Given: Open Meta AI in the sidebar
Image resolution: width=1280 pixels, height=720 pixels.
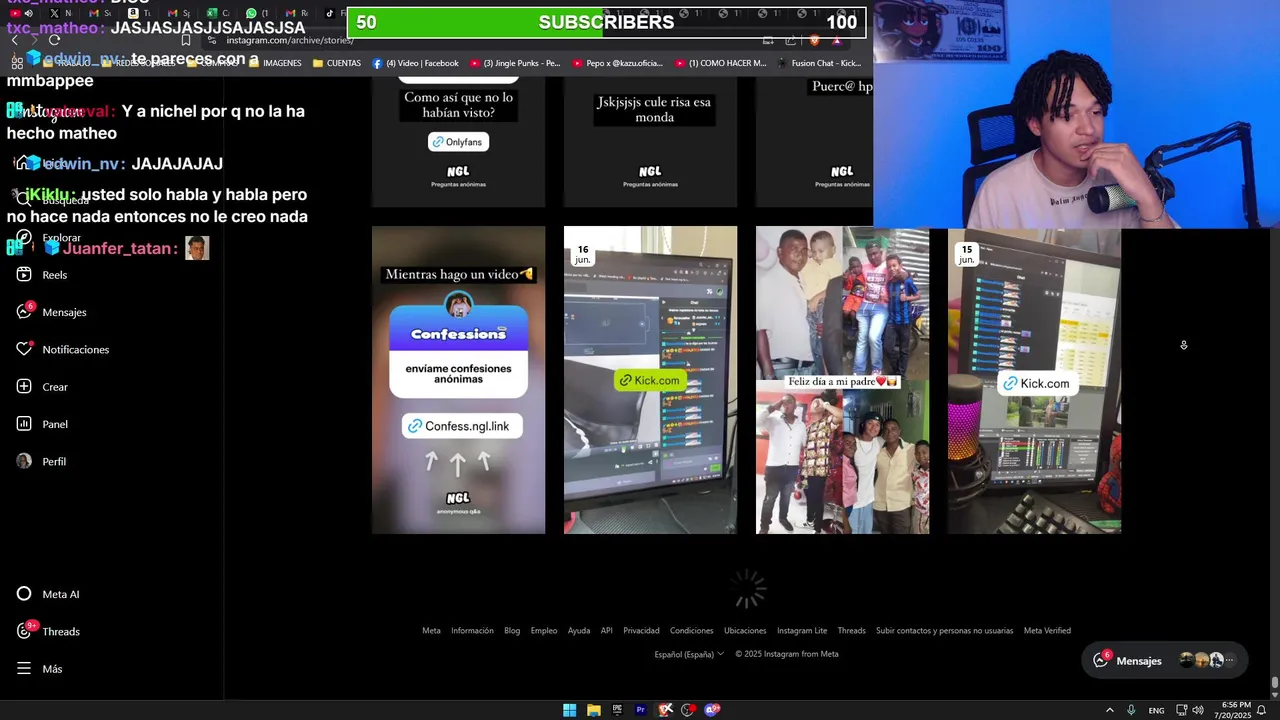Looking at the screenshot, I should click(48, 594).
